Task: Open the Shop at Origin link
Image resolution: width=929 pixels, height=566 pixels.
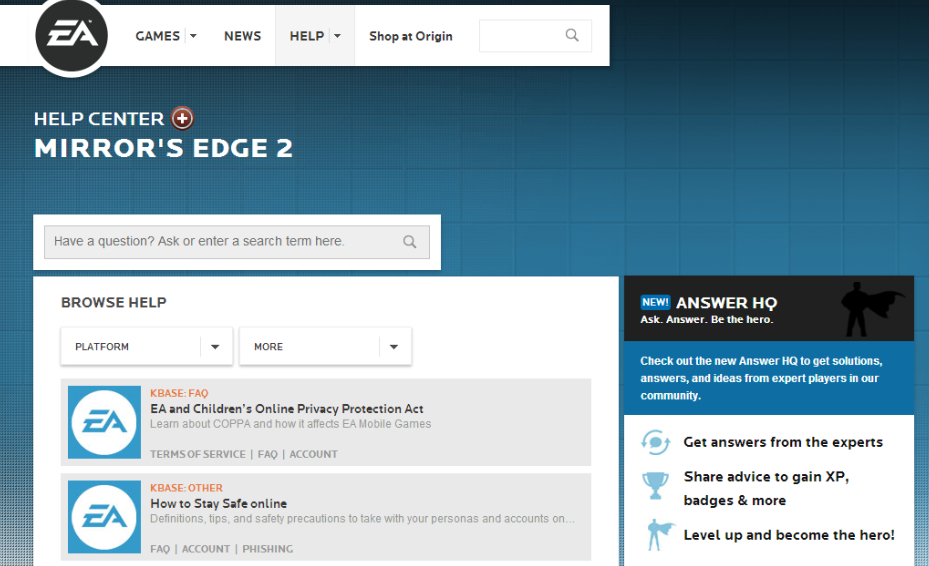Action: pyautogui.click(x=411, y=36)
